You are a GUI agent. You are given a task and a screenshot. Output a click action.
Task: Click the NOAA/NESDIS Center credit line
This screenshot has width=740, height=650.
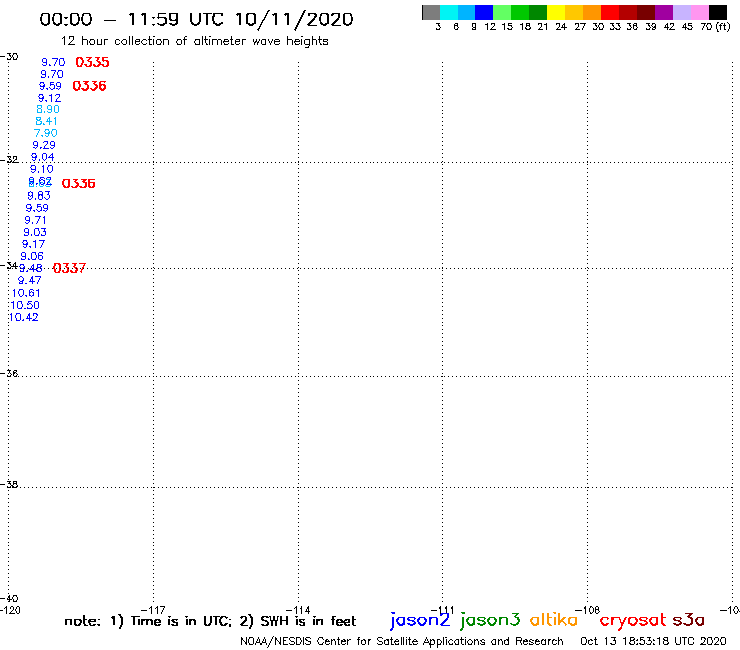pyautogui.click(x=402, y=642)
